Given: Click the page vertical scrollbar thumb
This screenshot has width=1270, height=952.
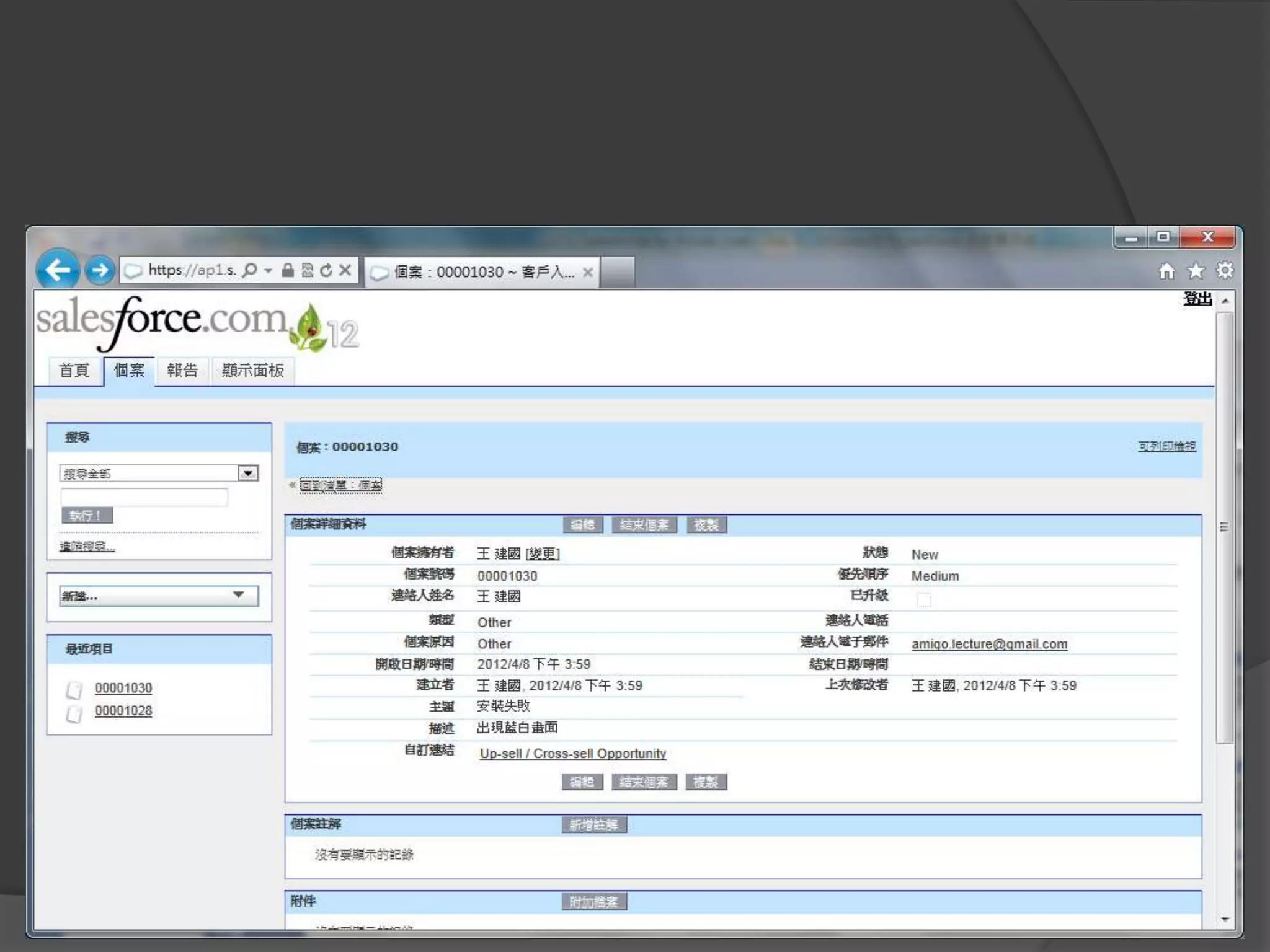Looking at the screenshot, I should (1224, 527).
